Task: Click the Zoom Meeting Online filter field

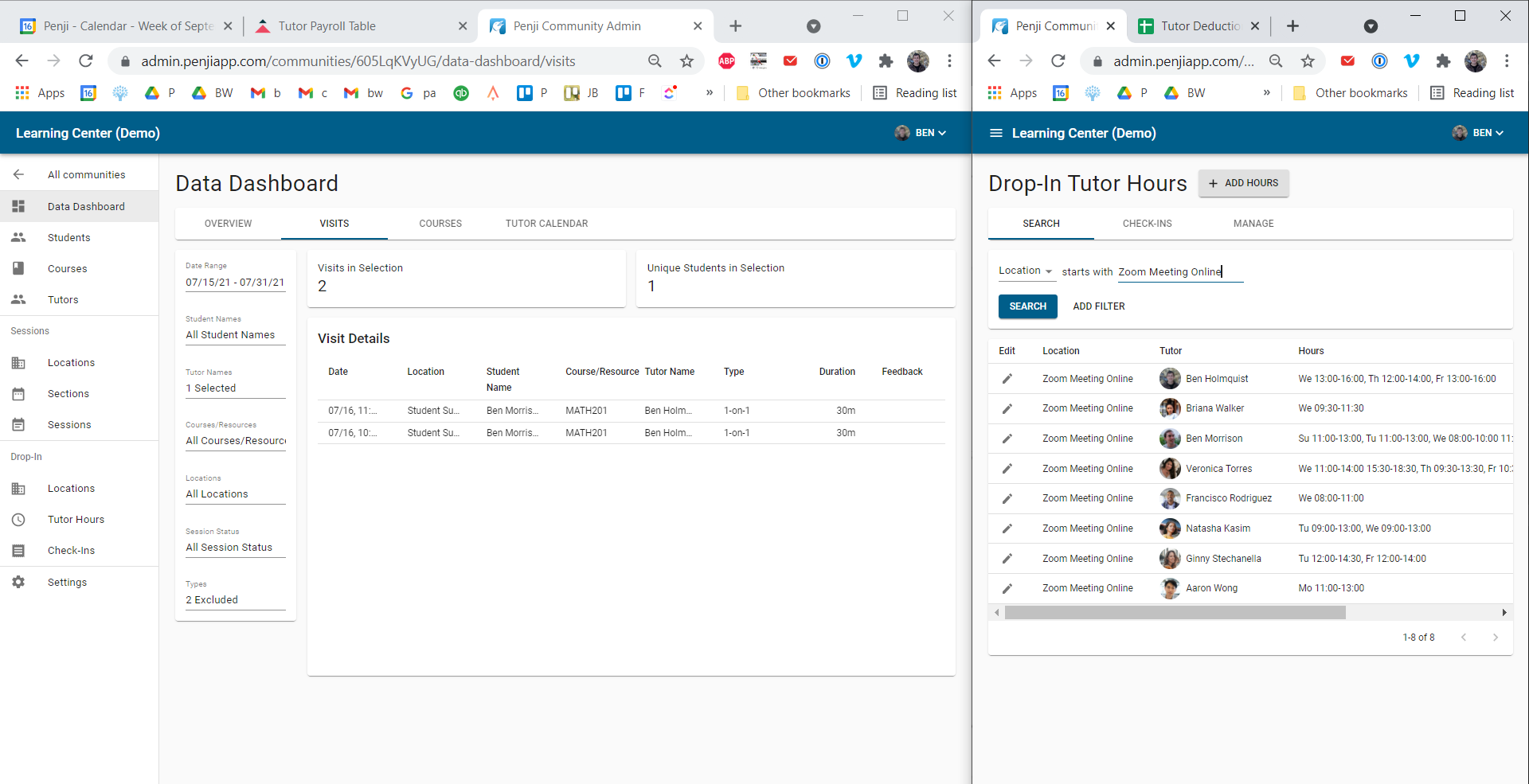Action: coord(1179,272)
